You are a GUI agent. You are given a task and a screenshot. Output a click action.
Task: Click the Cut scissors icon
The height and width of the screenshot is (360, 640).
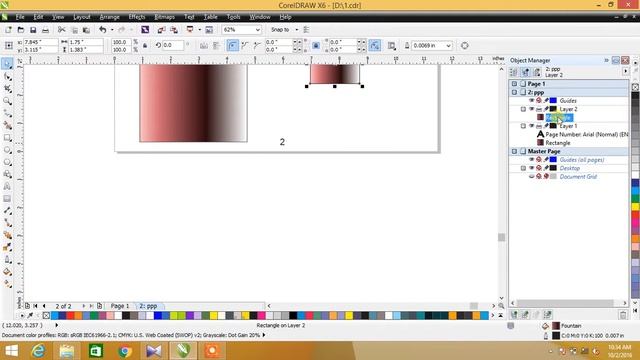pos(62,30)
